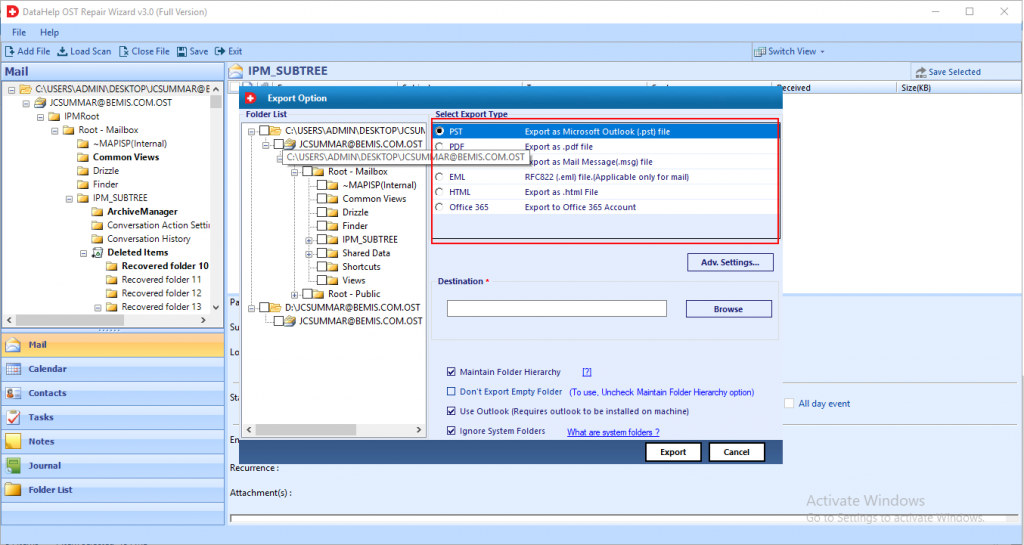Click ArchiveManager folder icon in Mail tree
1024x545 pixels.
tap(97, 211)
